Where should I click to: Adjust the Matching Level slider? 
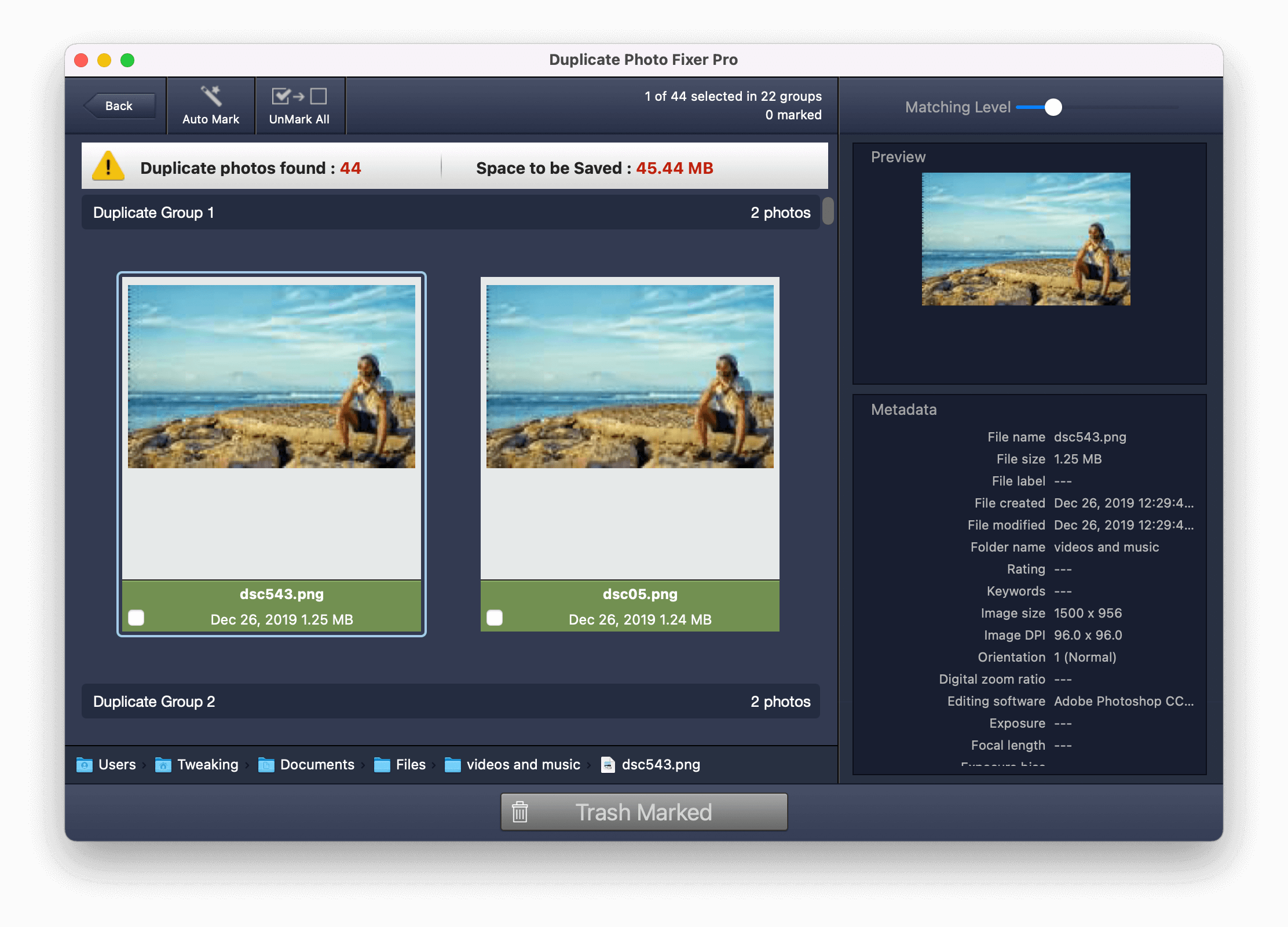[x=1053, y=107]
